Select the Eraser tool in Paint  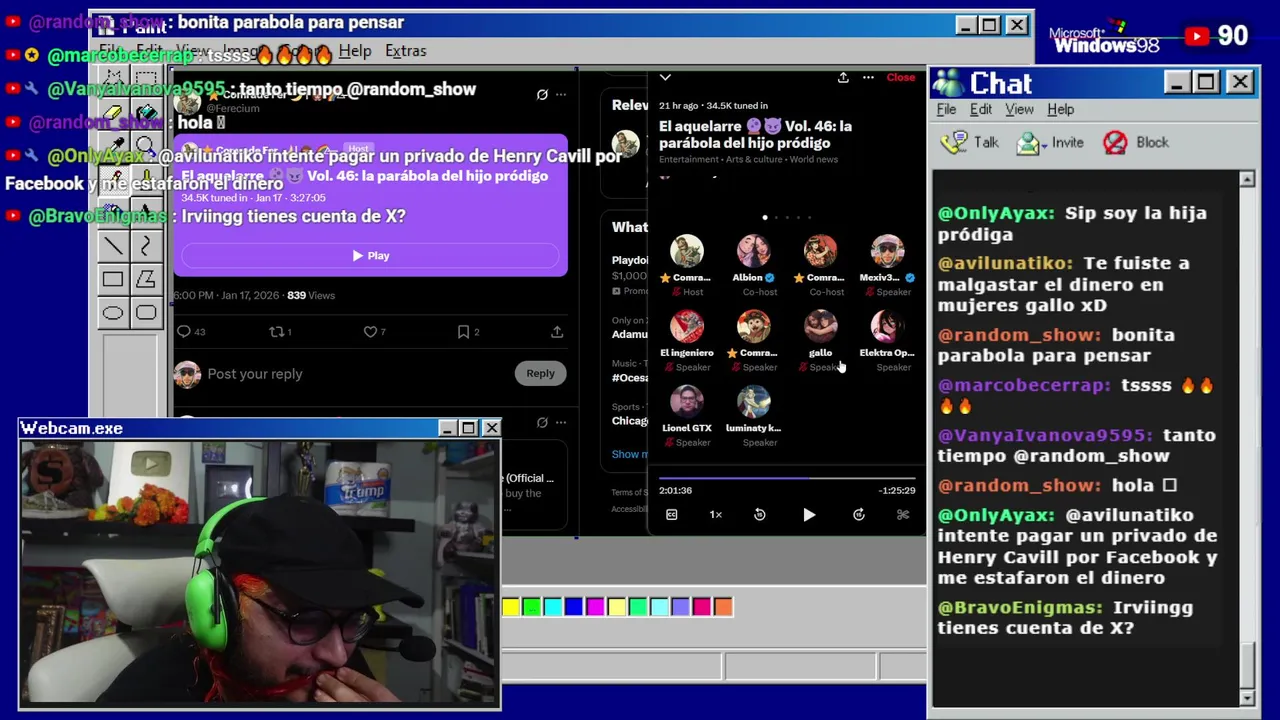(x=113, y=112)
